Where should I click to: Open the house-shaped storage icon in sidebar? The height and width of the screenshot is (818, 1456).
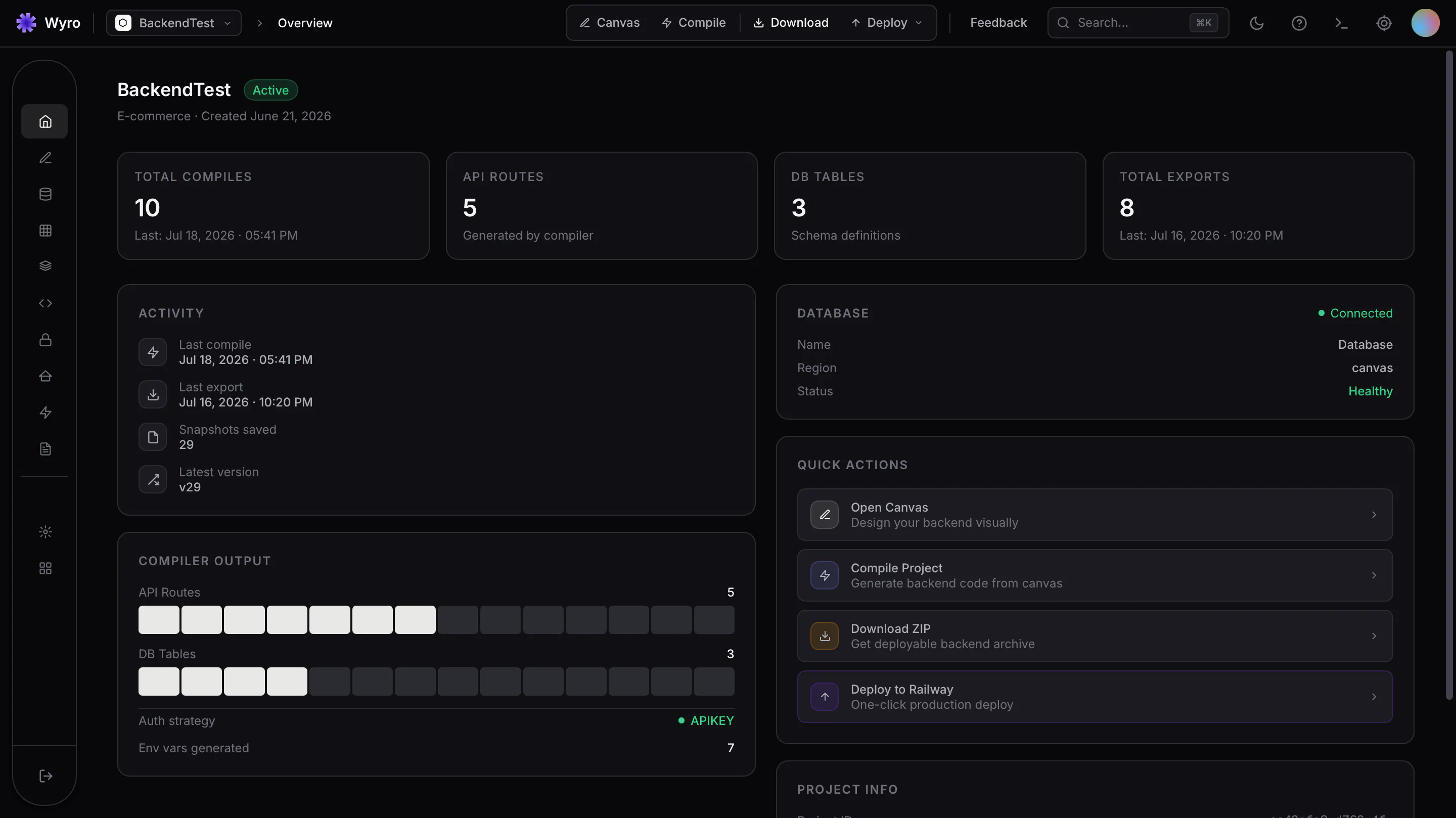pyautogui.click(x=45, y=376)
